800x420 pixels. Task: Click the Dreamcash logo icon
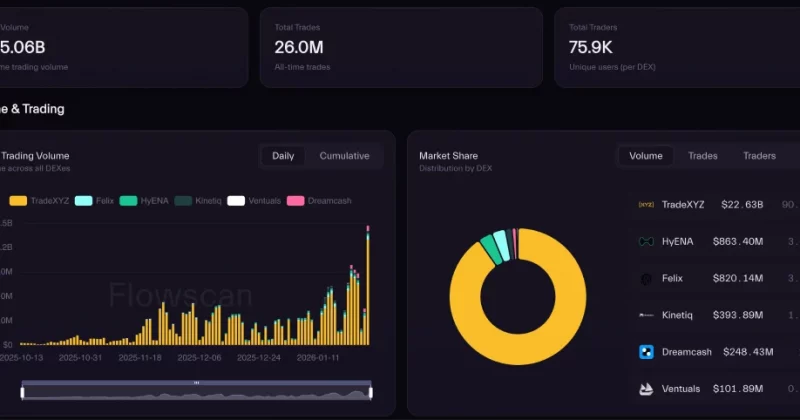[646, 352]
